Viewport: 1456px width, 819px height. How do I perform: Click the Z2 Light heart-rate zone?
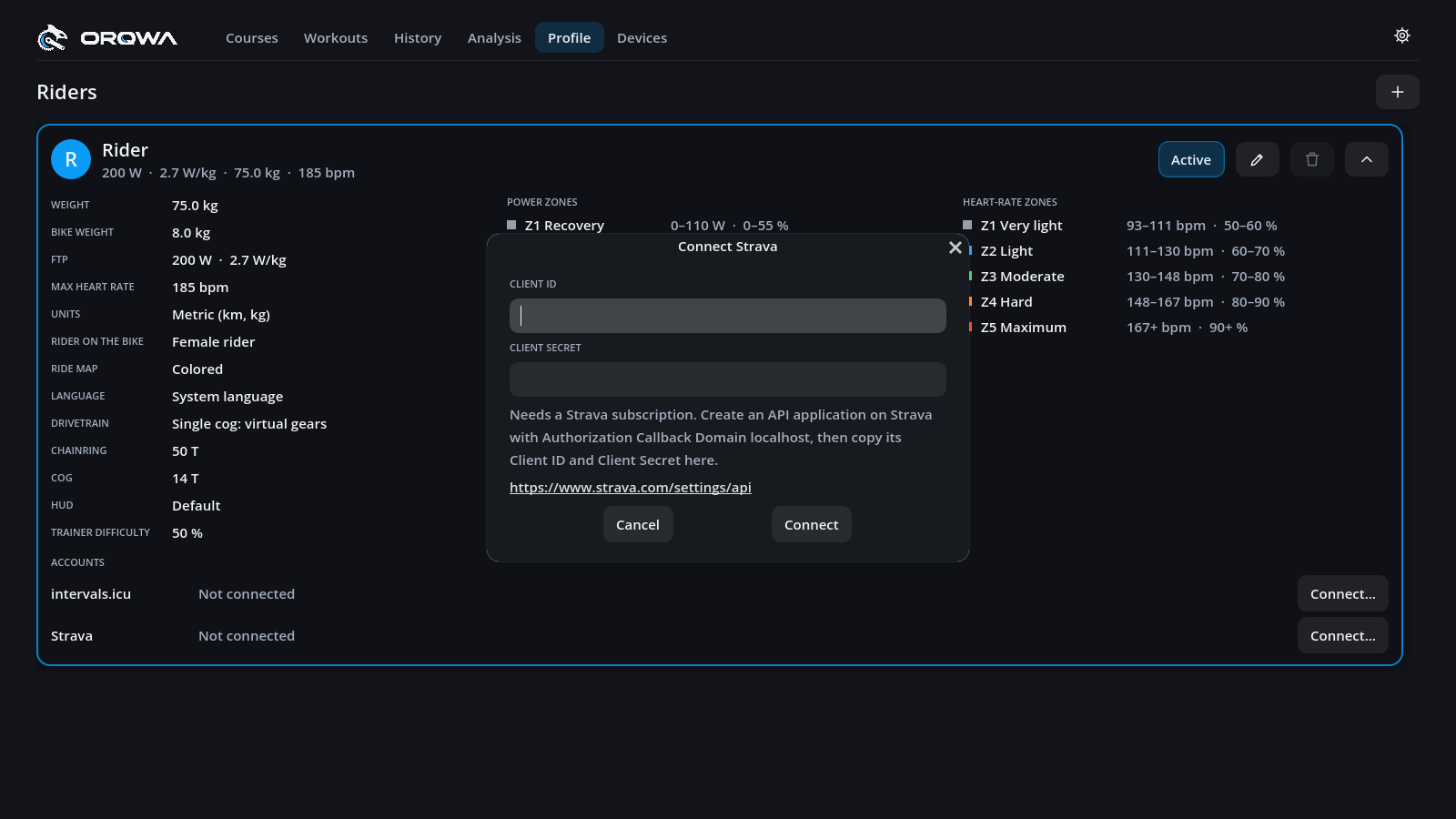(1007, 251)
